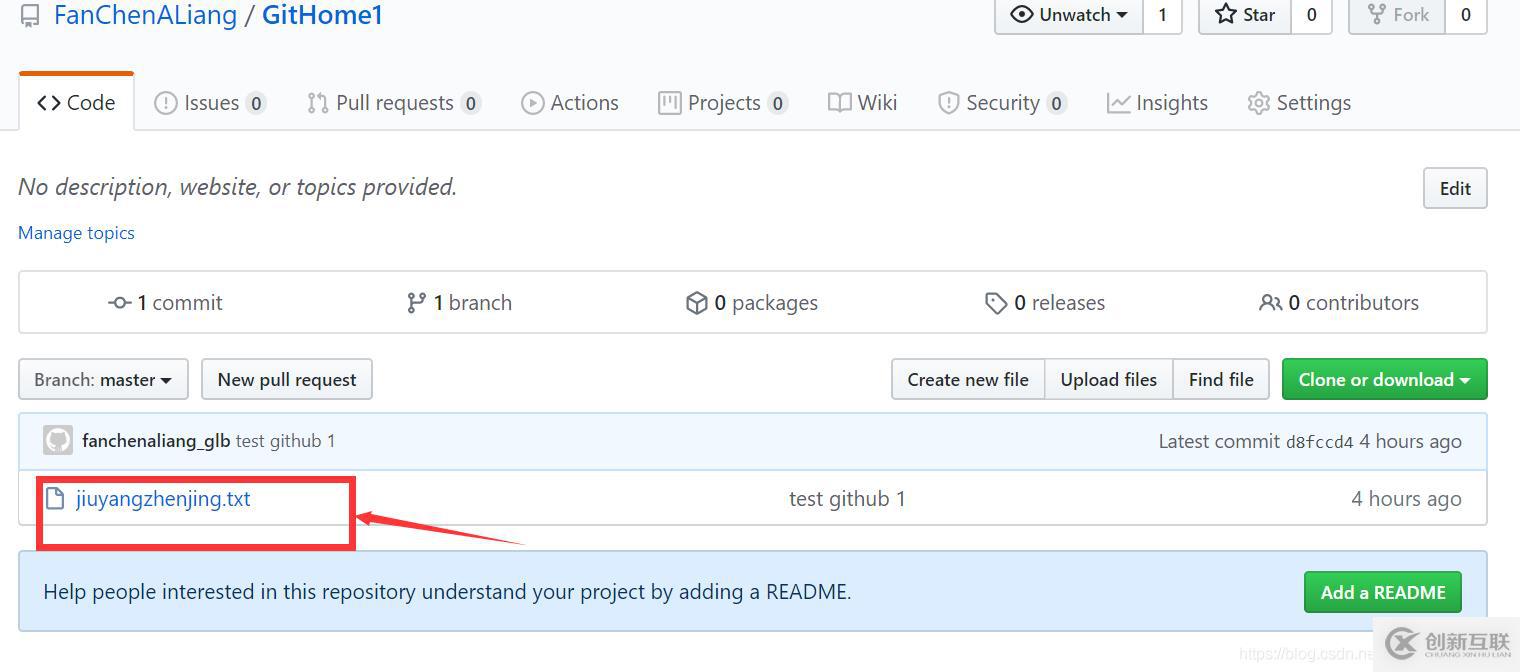Open the jiuyangzhenjing.txt file link
1520x672 pixels.
tap(163, 499)
